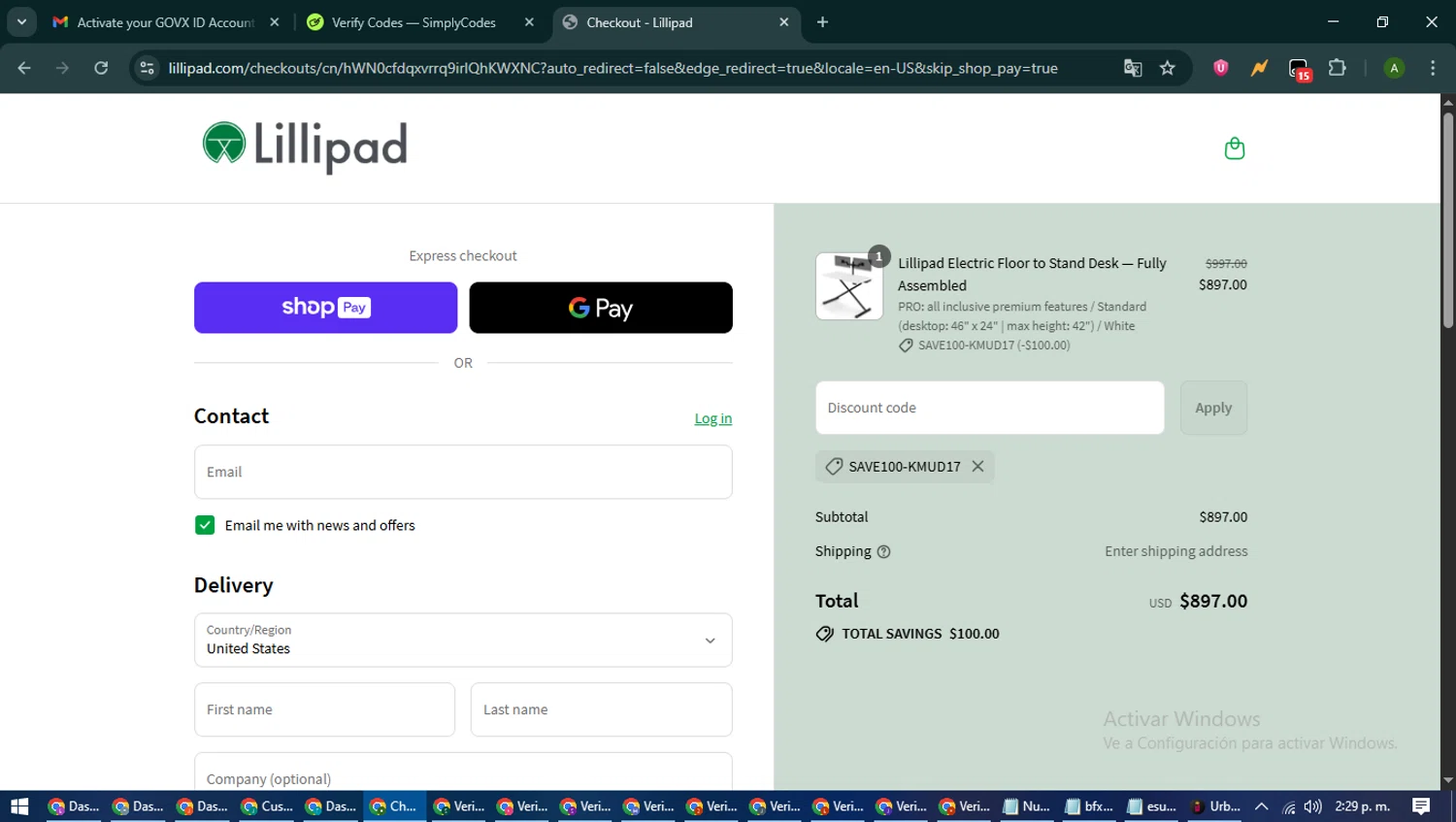Close the Verify Codes SimplyCodes tab
The height and width of the screenshot is (822, 1456).
[529, 22]
